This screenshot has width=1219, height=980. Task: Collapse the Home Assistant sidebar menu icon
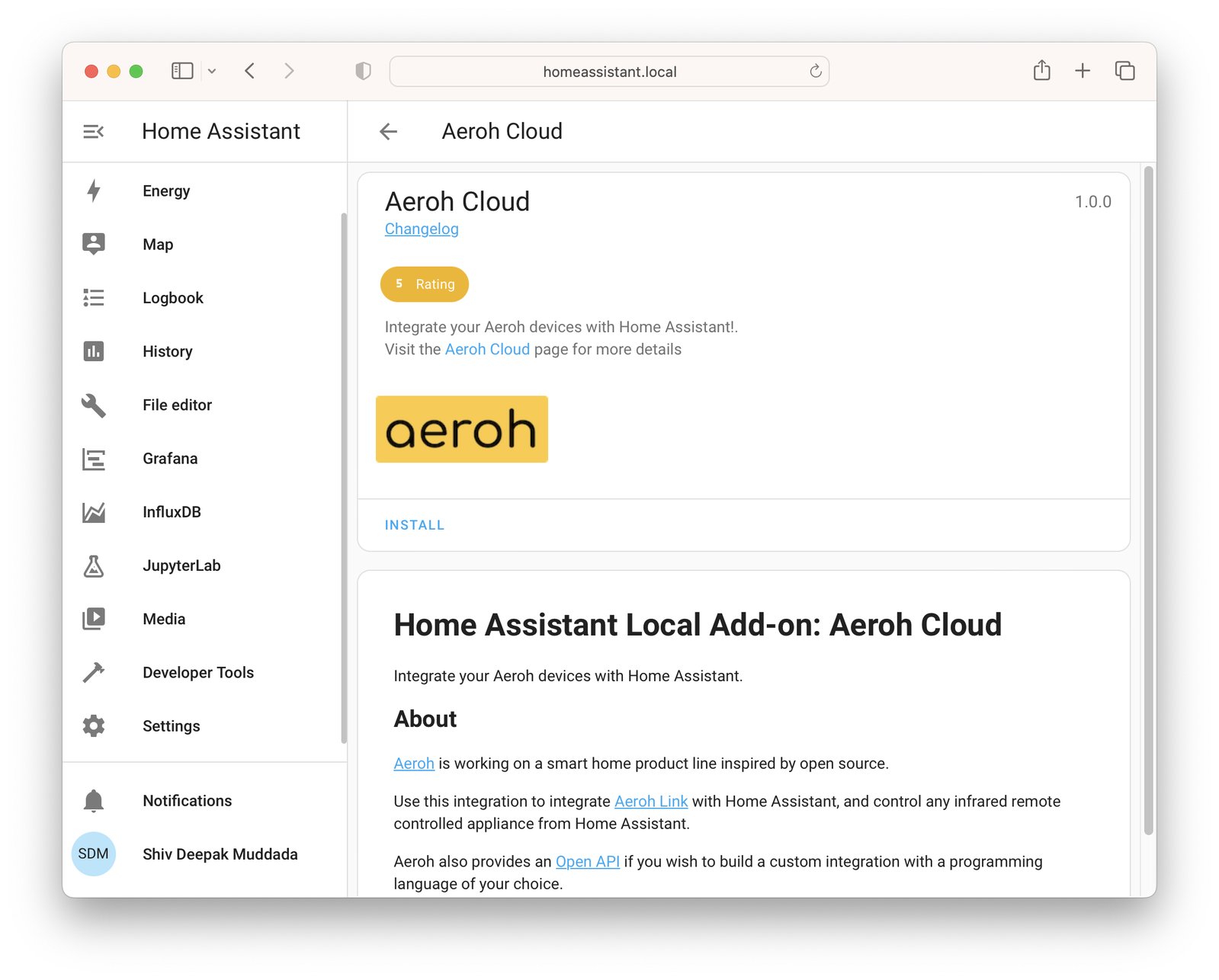point(93,132)
